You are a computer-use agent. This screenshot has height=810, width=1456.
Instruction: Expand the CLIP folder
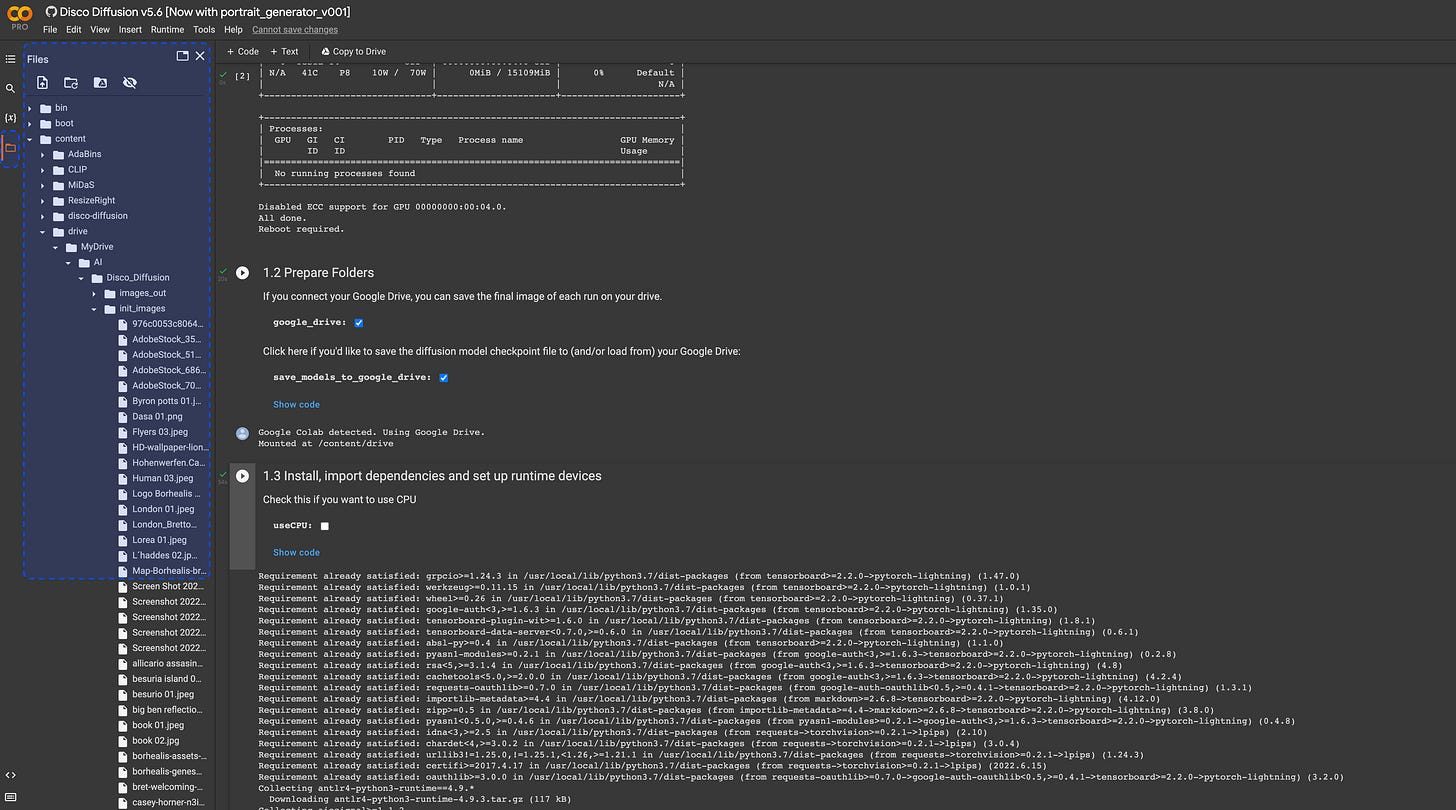[x=43, y=170]
